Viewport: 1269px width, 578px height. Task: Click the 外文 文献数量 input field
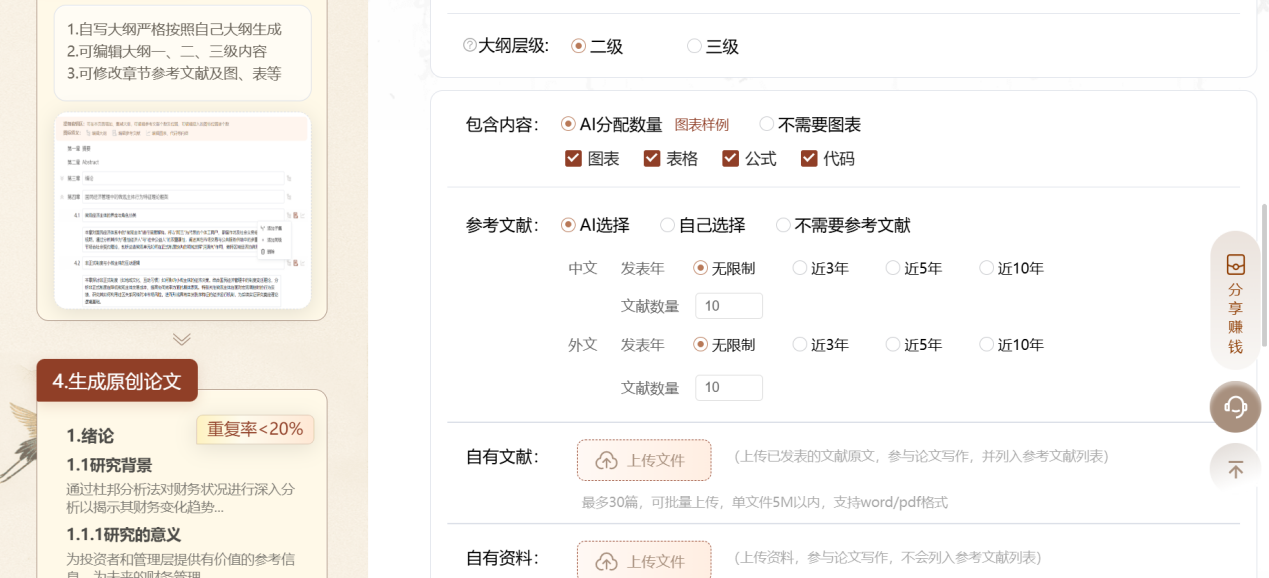[729, 388]
